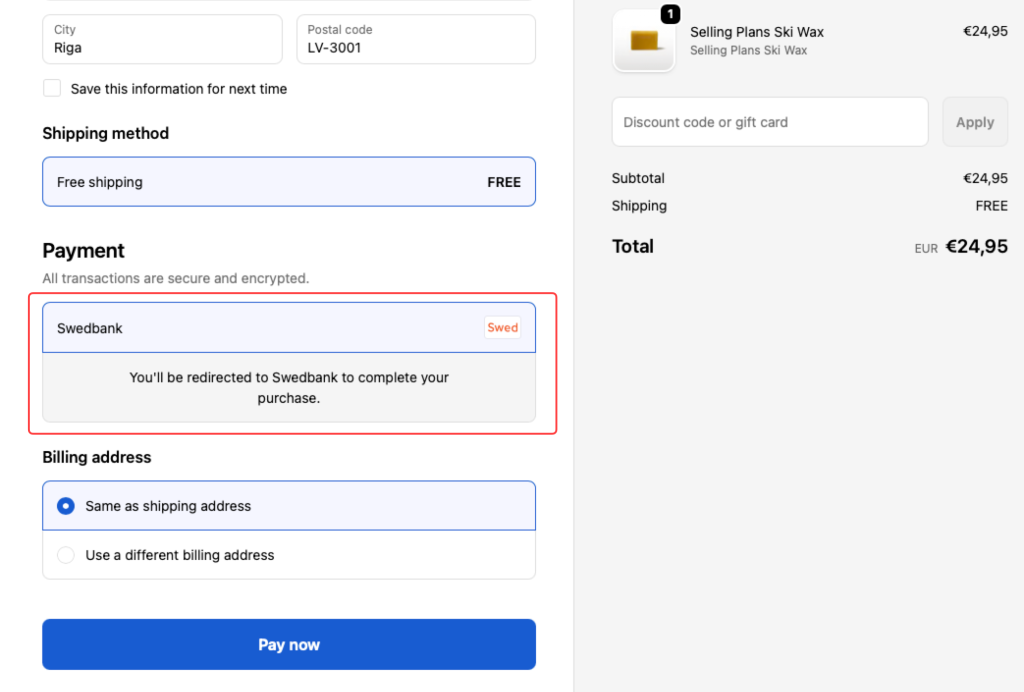Choose the Swedbank payment option
The image size is (1024, 692).
click(260, 328)
